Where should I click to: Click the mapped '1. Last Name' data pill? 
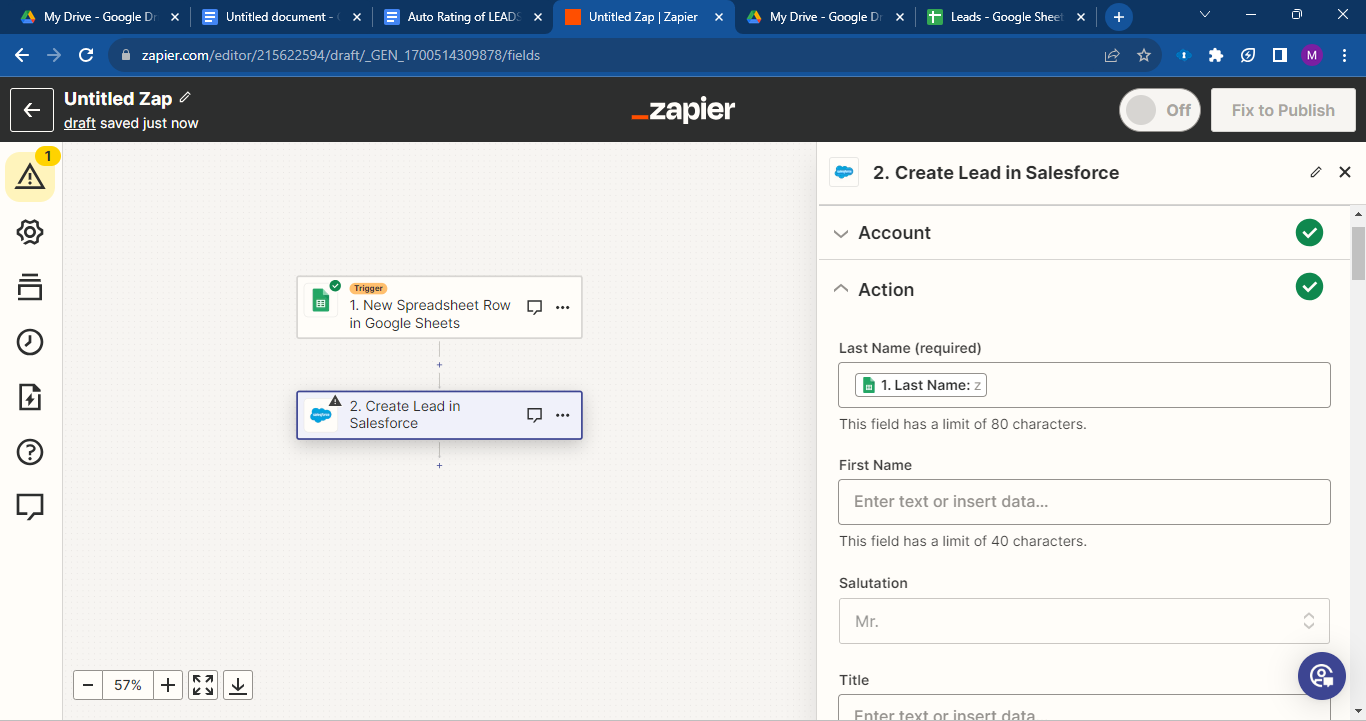921,385
